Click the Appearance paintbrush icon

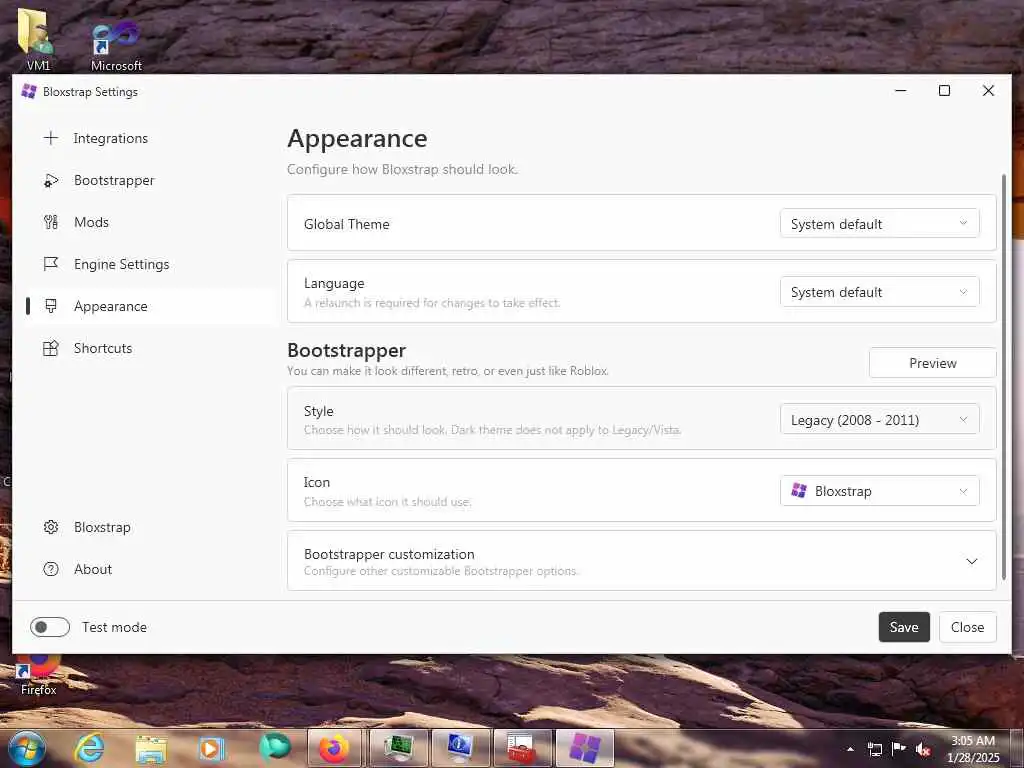[51, 306]
